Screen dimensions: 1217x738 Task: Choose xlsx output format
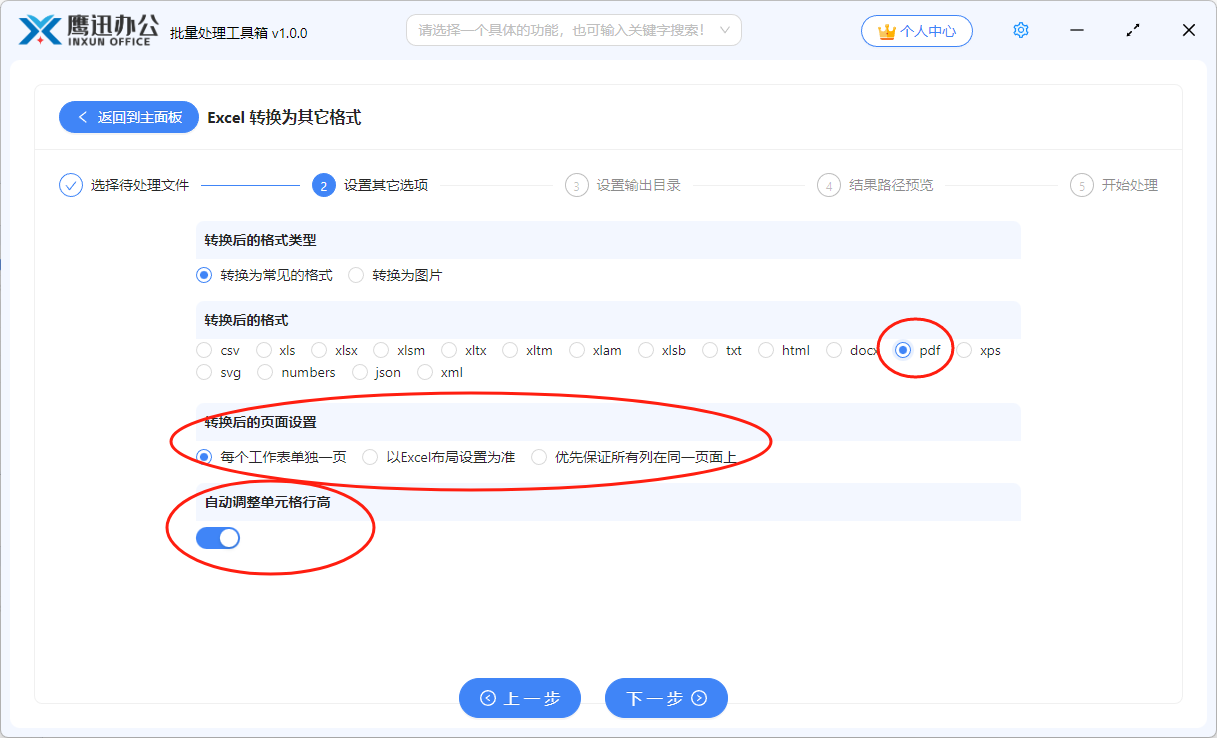click(318, 350)
